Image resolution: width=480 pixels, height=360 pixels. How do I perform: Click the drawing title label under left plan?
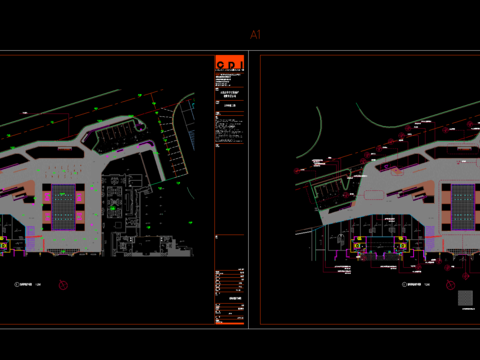28,285
